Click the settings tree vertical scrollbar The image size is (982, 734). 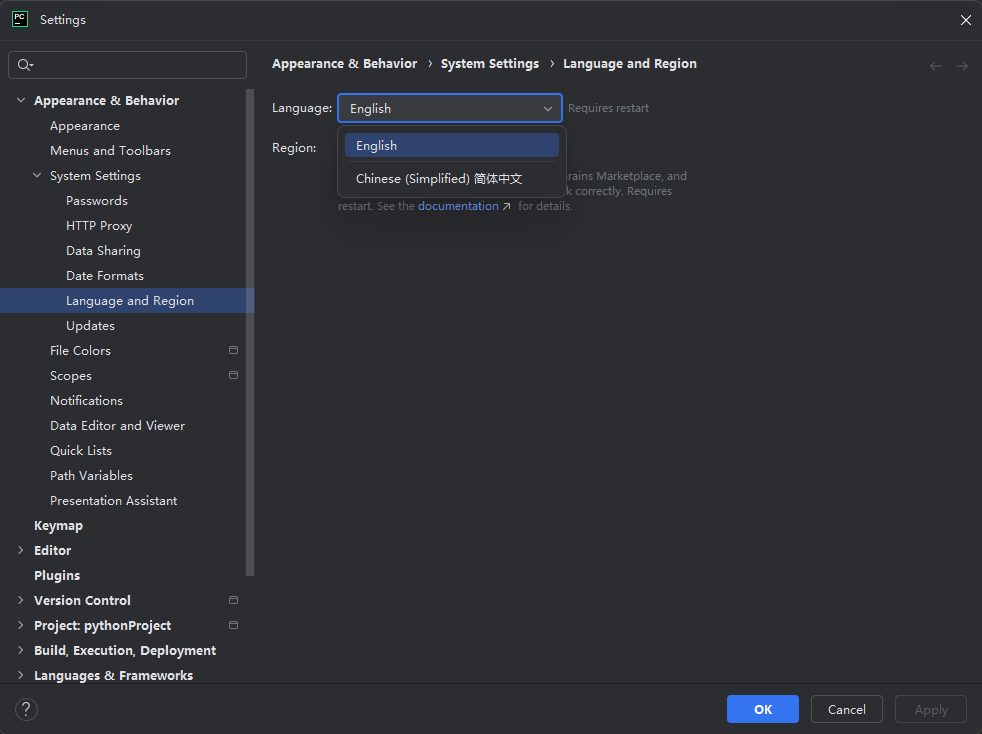[250, 332]
